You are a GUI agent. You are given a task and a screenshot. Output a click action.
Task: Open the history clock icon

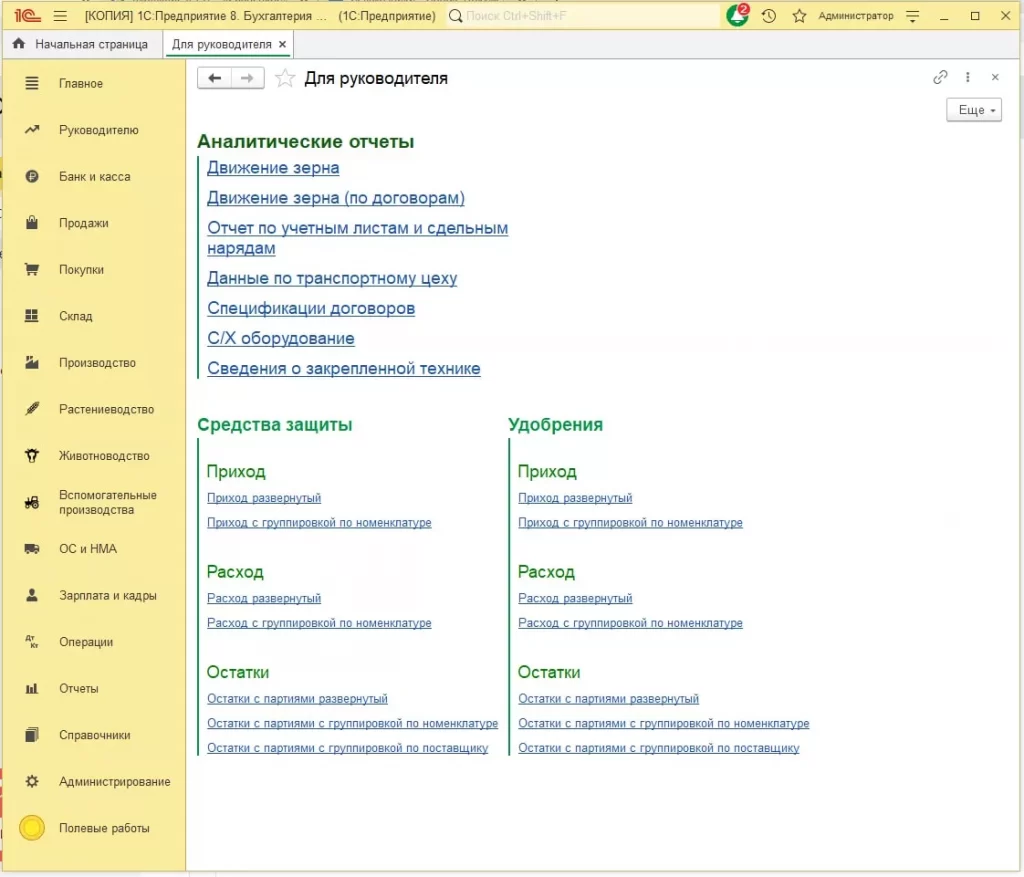[769, 16]
